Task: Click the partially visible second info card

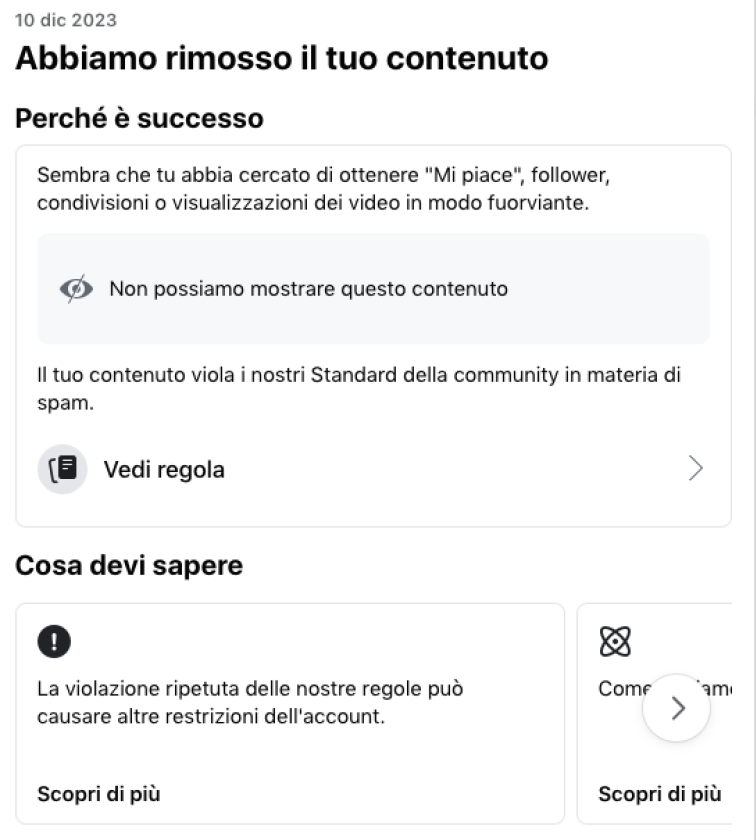Action: click(655, 714)
